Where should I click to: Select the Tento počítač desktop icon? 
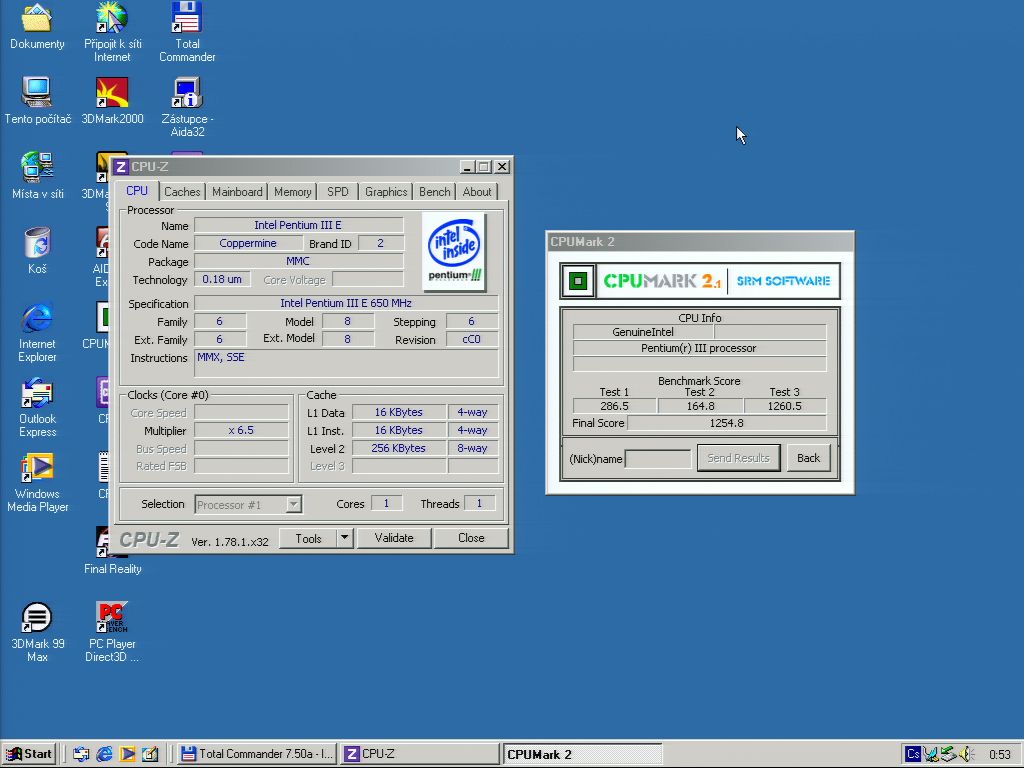point(37,101)
